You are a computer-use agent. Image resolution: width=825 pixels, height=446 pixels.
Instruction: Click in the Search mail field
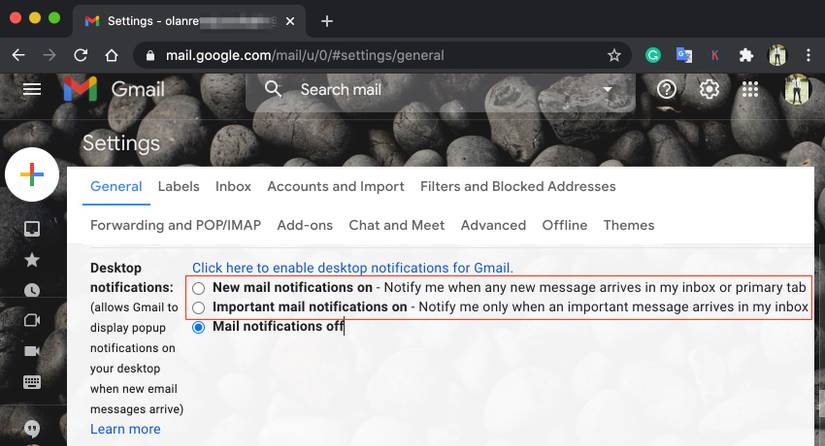click(x=441, y=89)
